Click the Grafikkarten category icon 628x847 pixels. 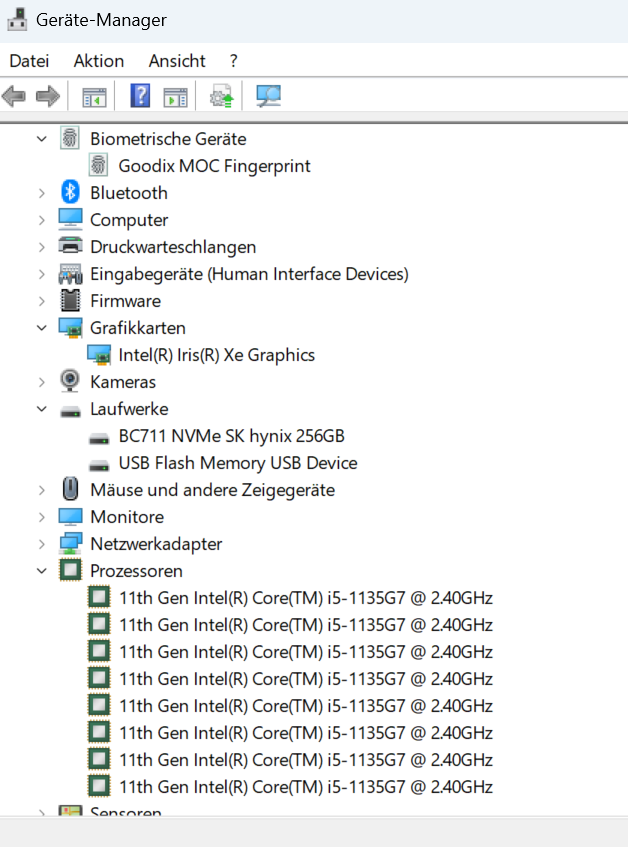(x=70, y=328)
